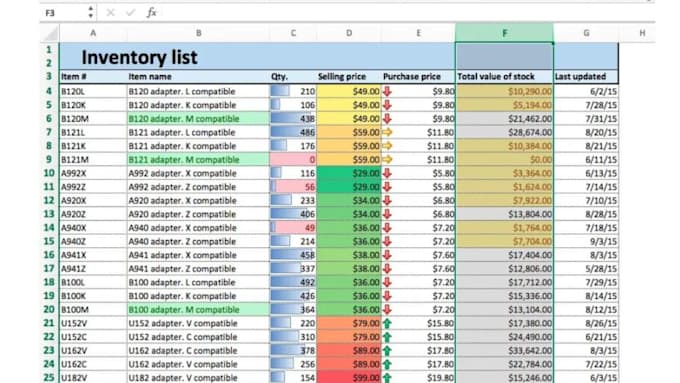Click $89.00 selling price for U162V
Screen dimensions: 680x383
tap(349, 350)
